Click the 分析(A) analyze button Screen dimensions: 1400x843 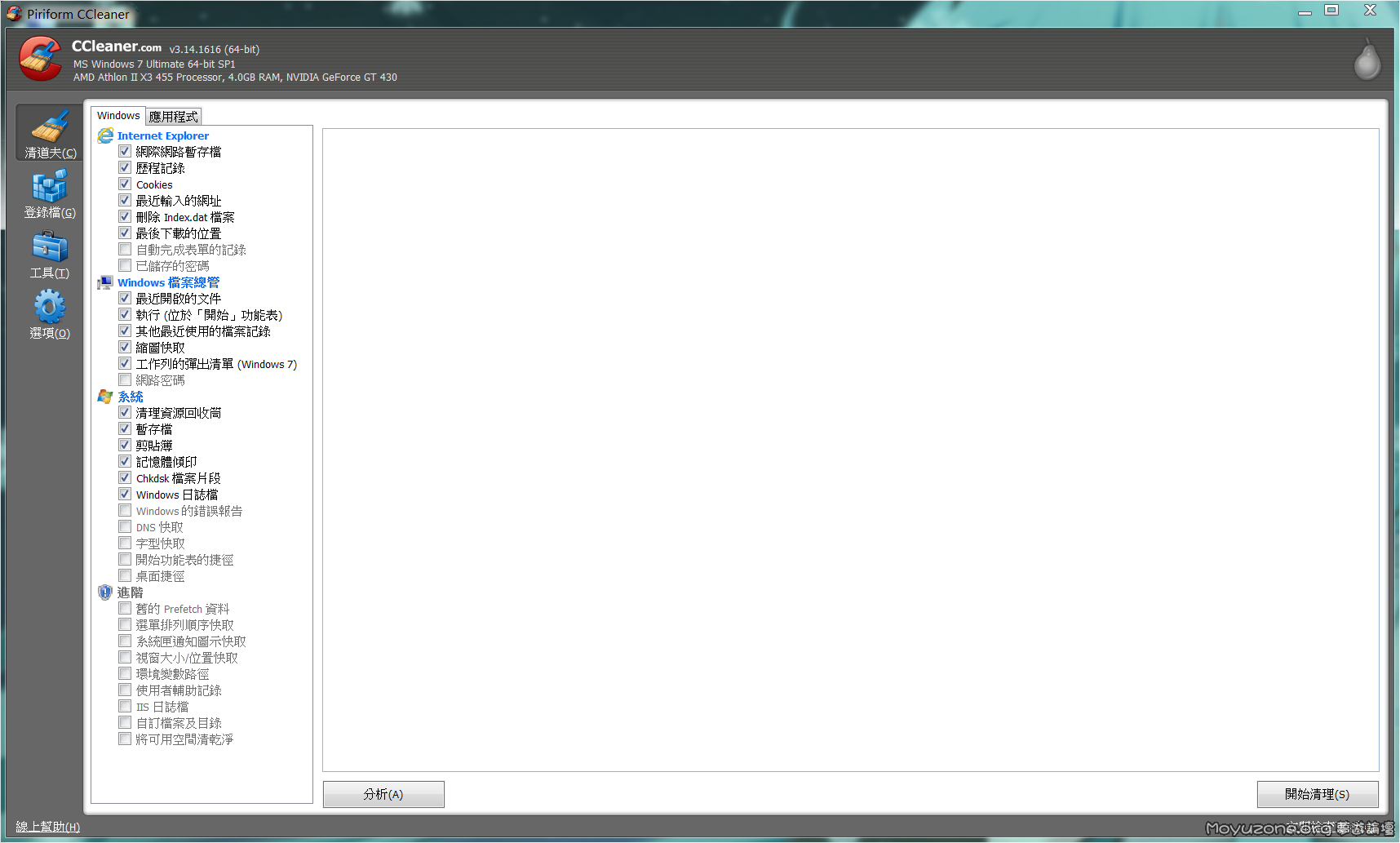click(x=383, y=794)
